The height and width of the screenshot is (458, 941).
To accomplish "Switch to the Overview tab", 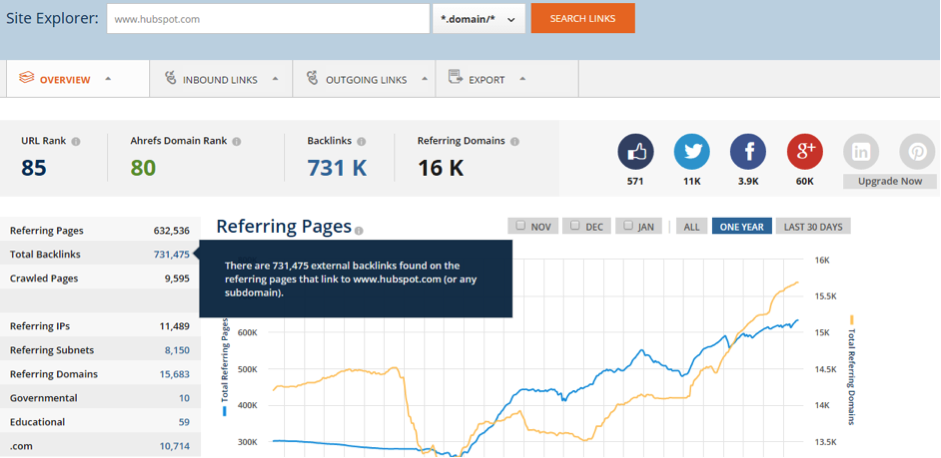I will pyautogui.click(x=64, y=79).
